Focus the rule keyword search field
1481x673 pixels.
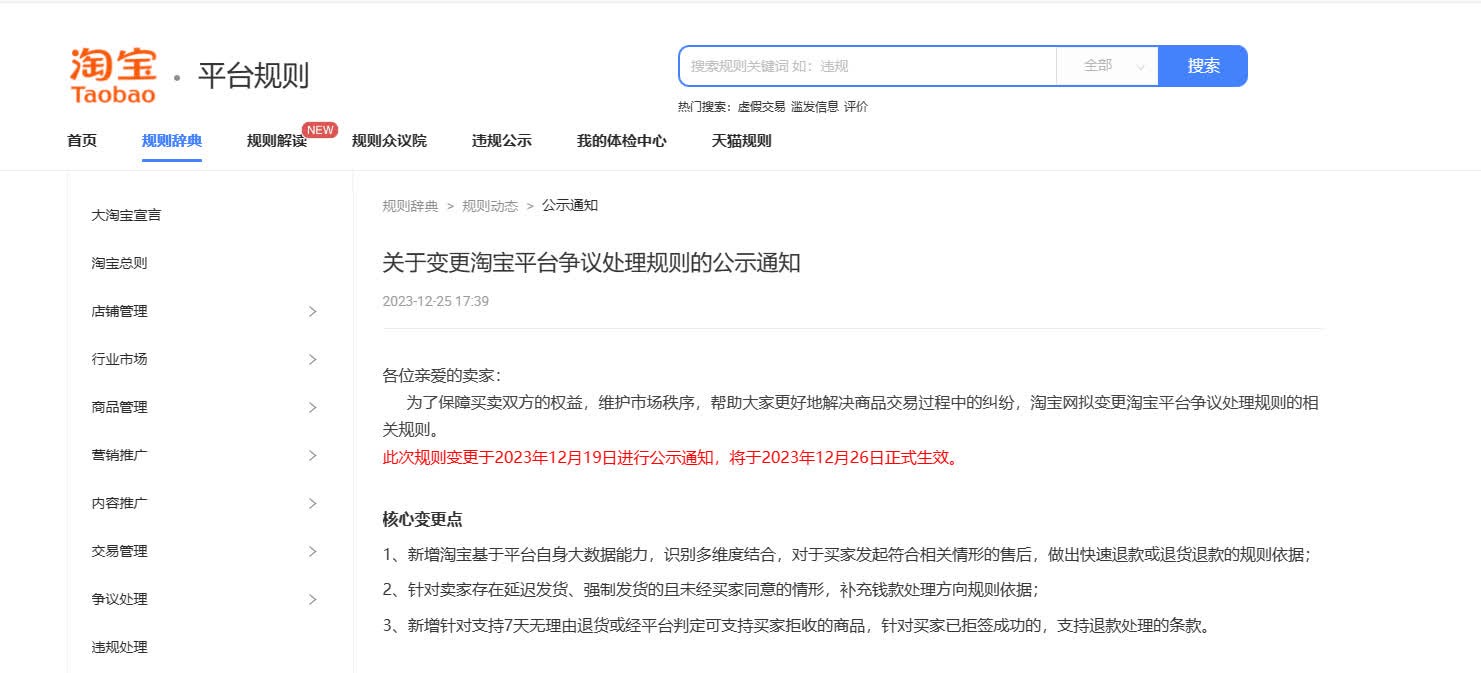(868, 66)
